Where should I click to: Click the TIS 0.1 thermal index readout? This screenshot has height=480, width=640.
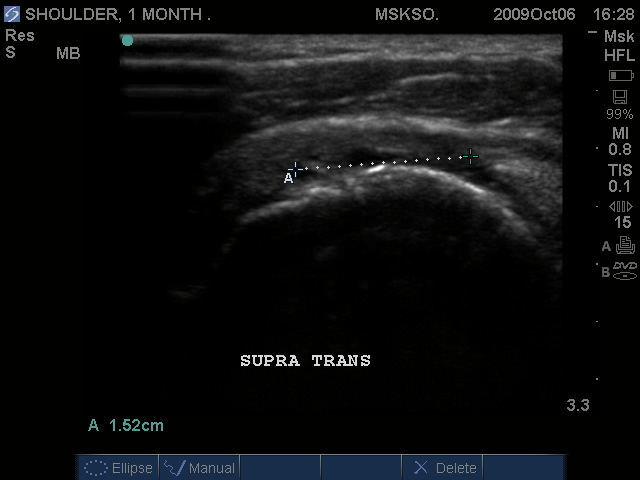point(620,178)
